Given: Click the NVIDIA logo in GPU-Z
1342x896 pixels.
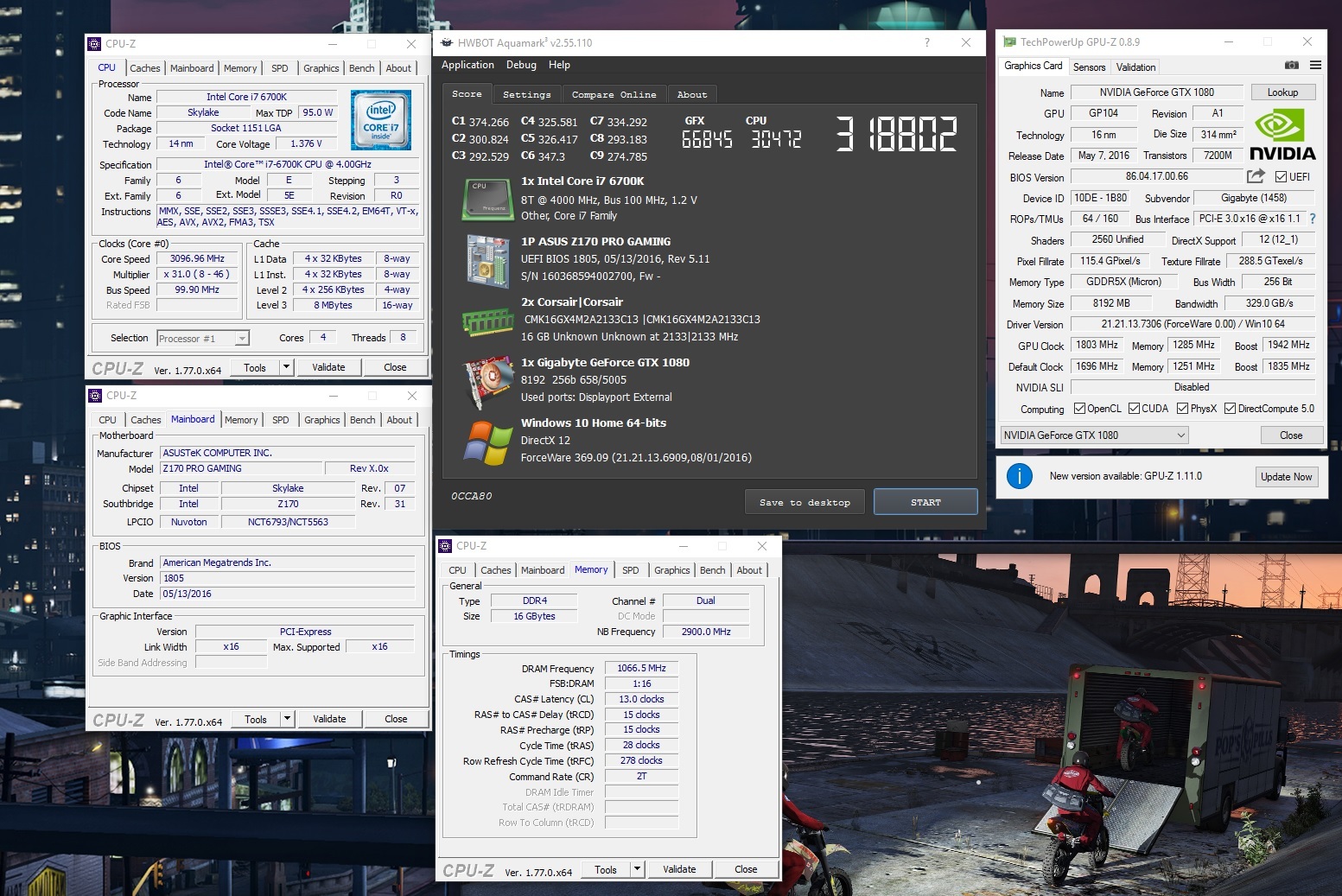Looking at the screenshot, I should 1282,136.
